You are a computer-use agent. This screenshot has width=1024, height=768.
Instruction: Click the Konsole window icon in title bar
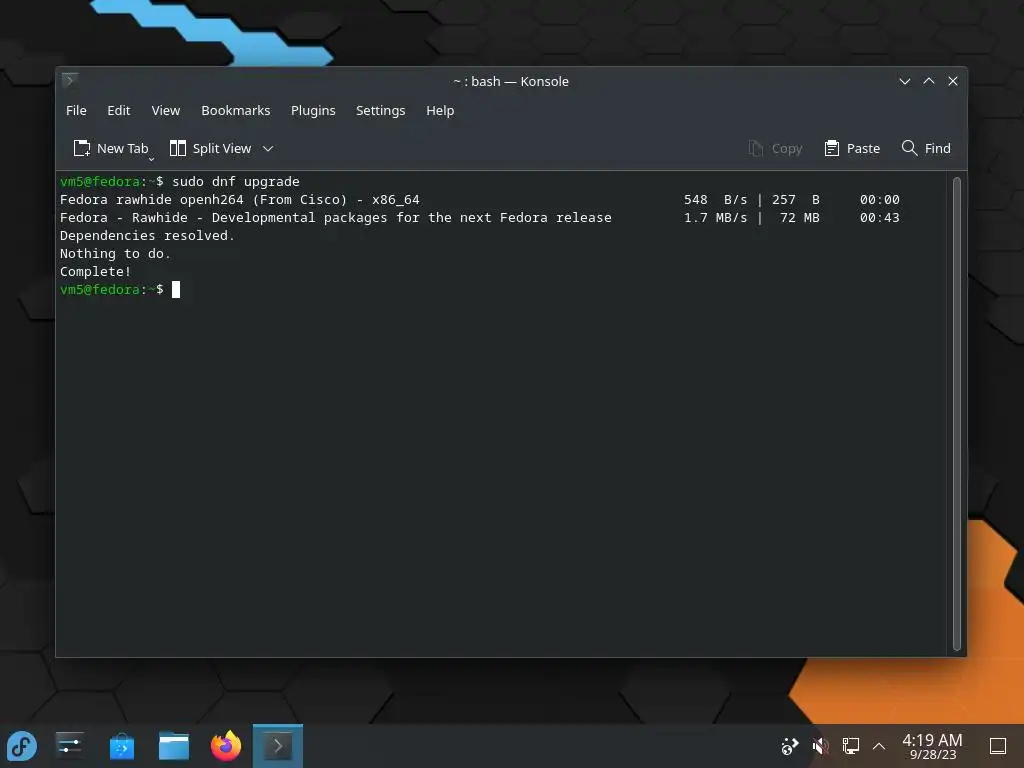[x=69, y=80]
